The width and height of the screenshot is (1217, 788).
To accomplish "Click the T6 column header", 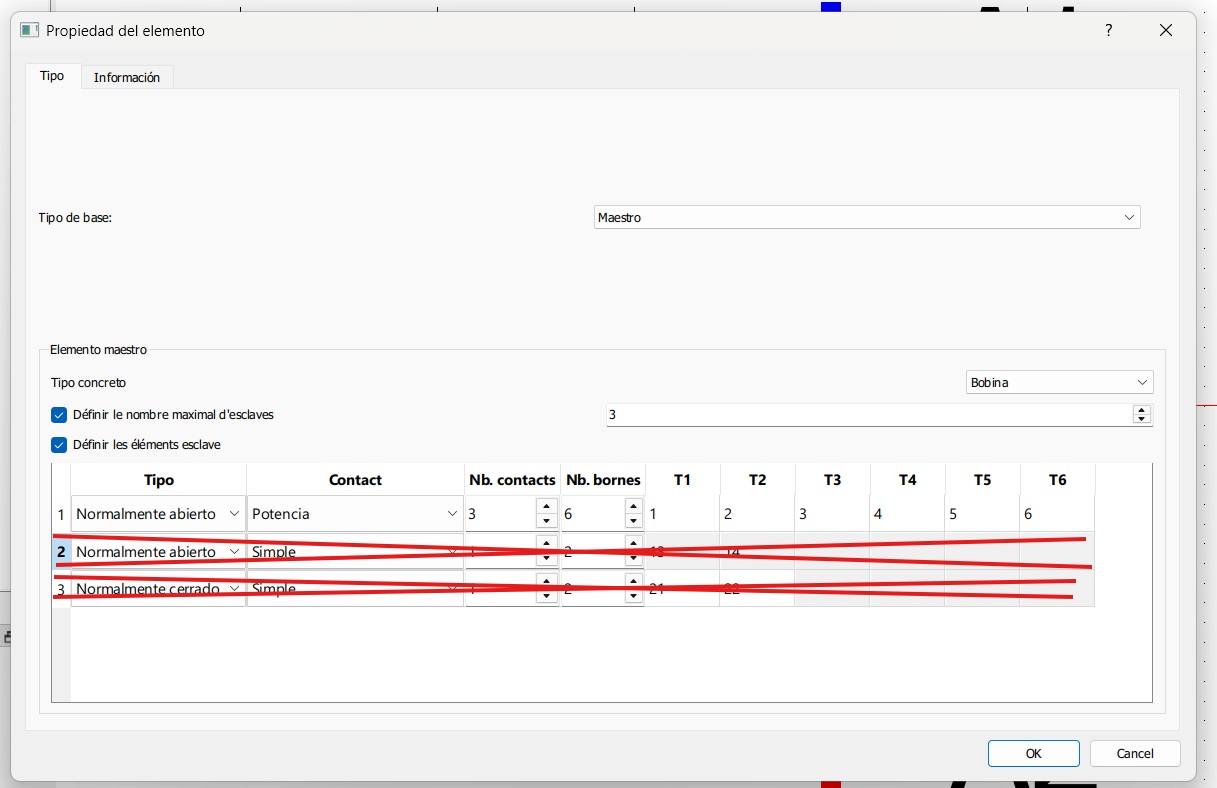I will pos(1057,480).
